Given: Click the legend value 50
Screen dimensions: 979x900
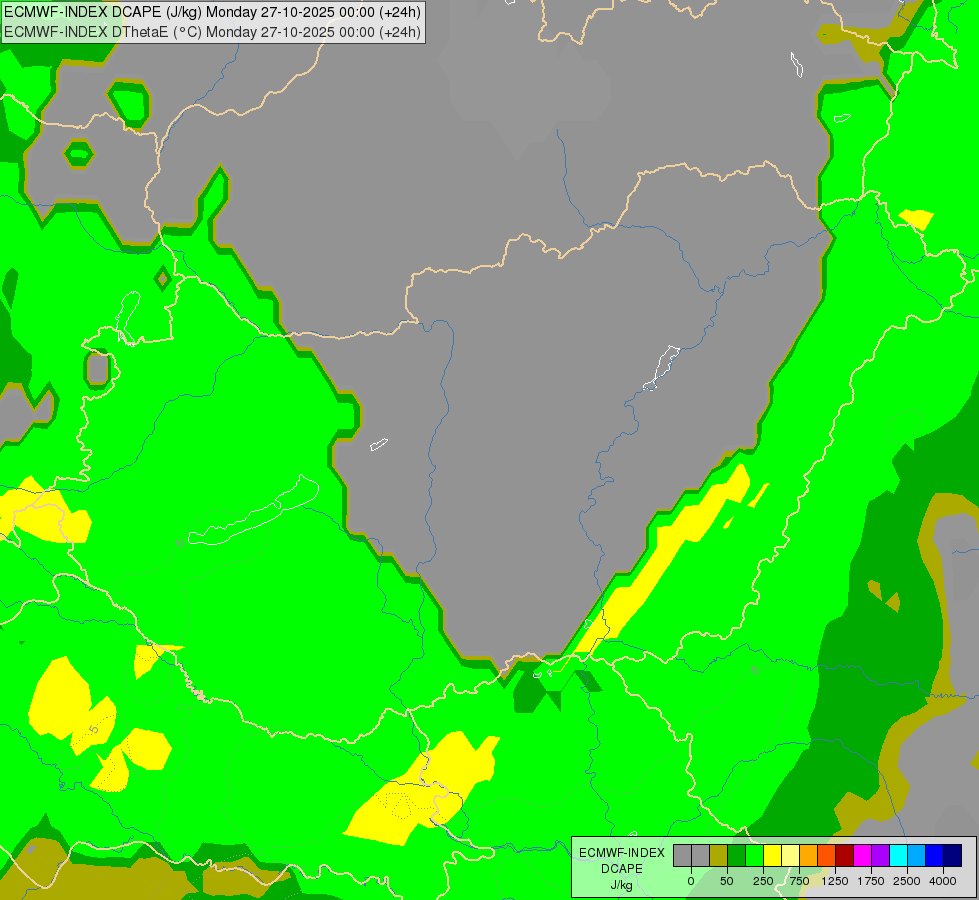Looking at the screenshot, I should pos(727,881).
